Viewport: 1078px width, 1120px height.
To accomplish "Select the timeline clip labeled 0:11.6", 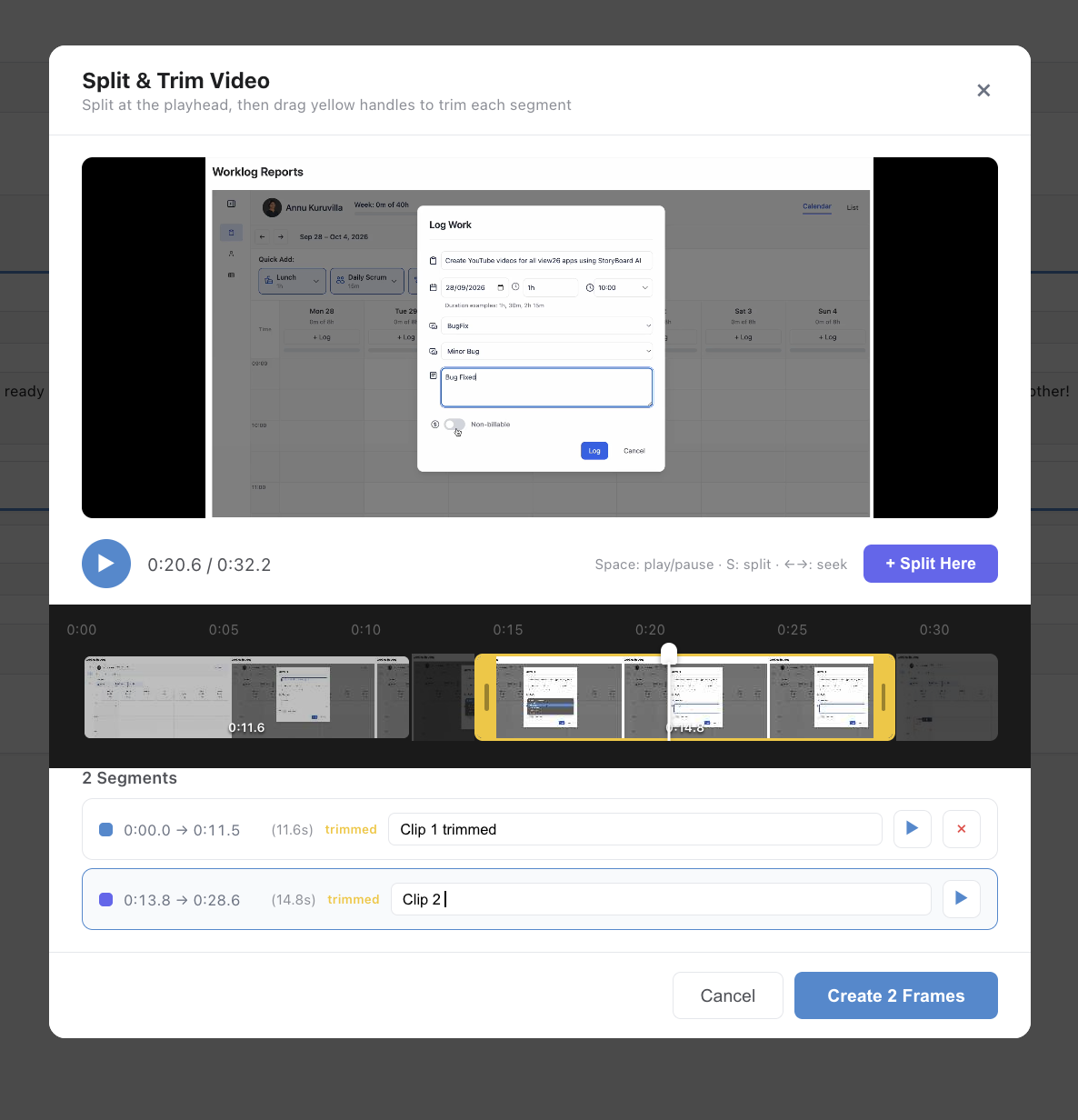I will pos(246,697).
